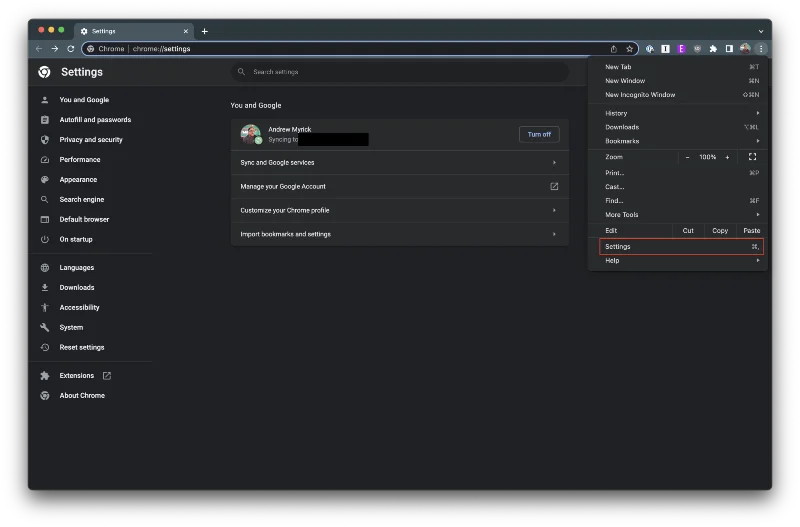Click the bookmark star icon
The image size is (800, 527).
629,48
